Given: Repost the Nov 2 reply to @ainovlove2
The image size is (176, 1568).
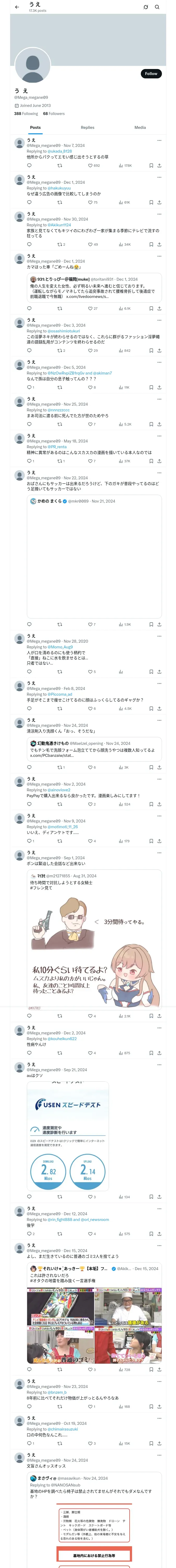Looking at the screenshot, I should point(59,804).
